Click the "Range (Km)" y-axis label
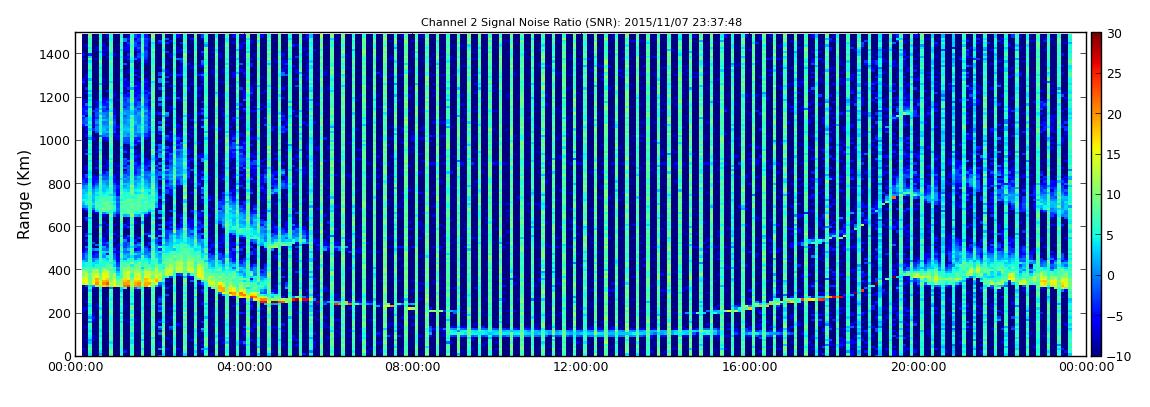This screenshot has width=1150, height=407. [x=23, y=194]
